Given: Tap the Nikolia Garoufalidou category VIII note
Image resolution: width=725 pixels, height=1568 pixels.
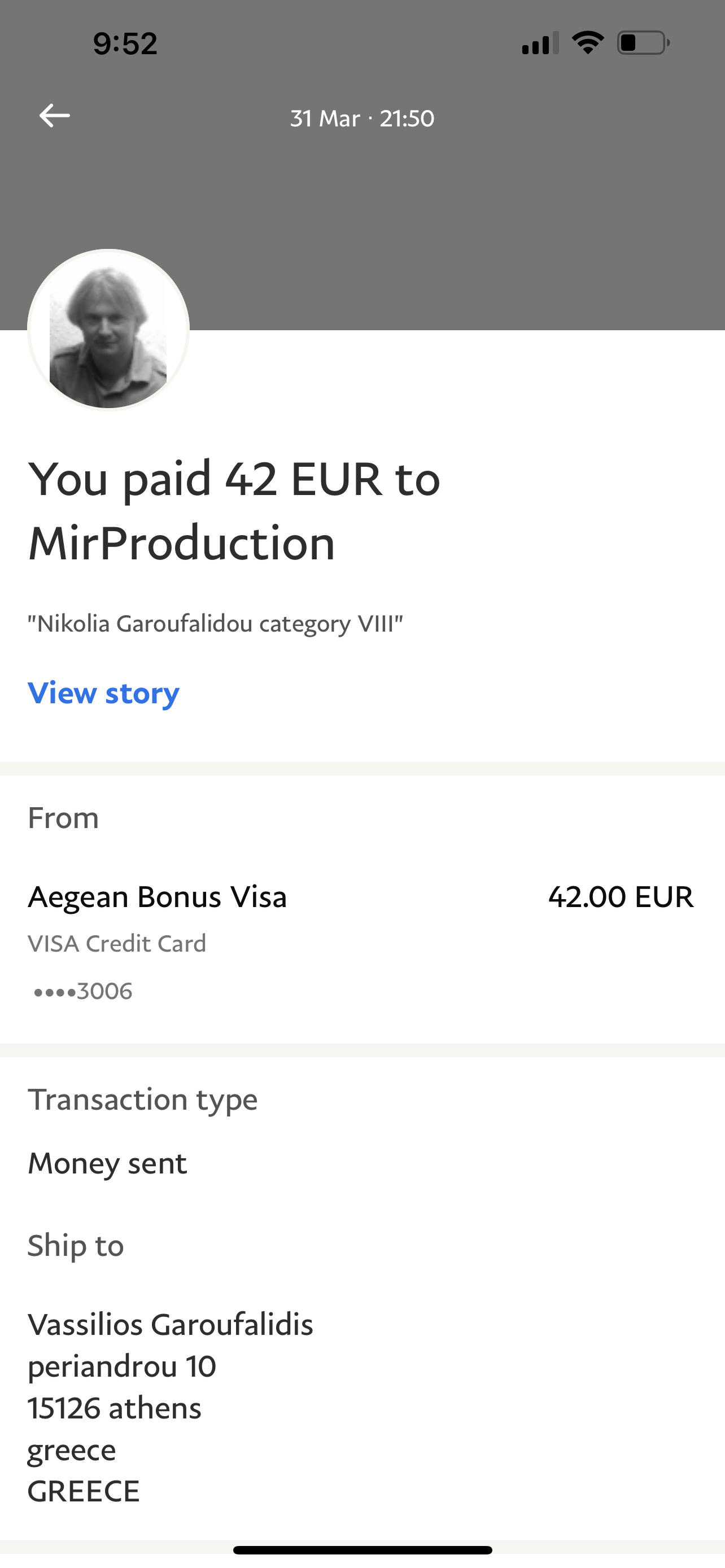Looking at the screenshot, I should point(216,624).
